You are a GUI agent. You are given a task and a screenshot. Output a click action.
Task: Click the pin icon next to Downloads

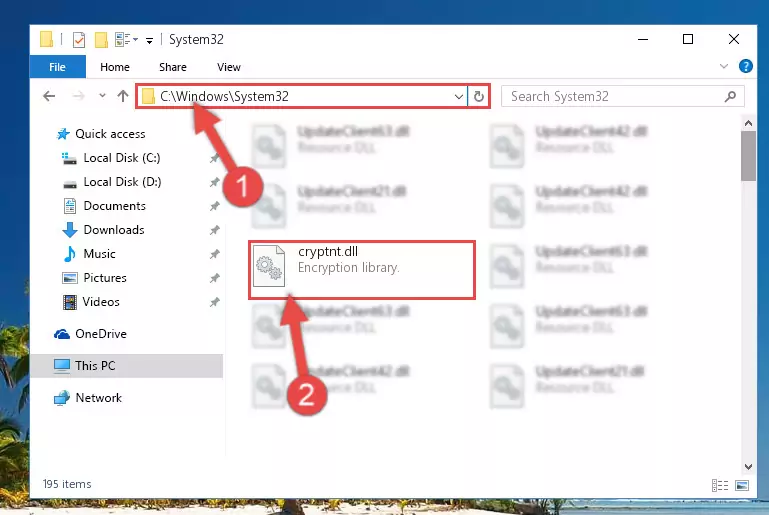pos(214,230)
